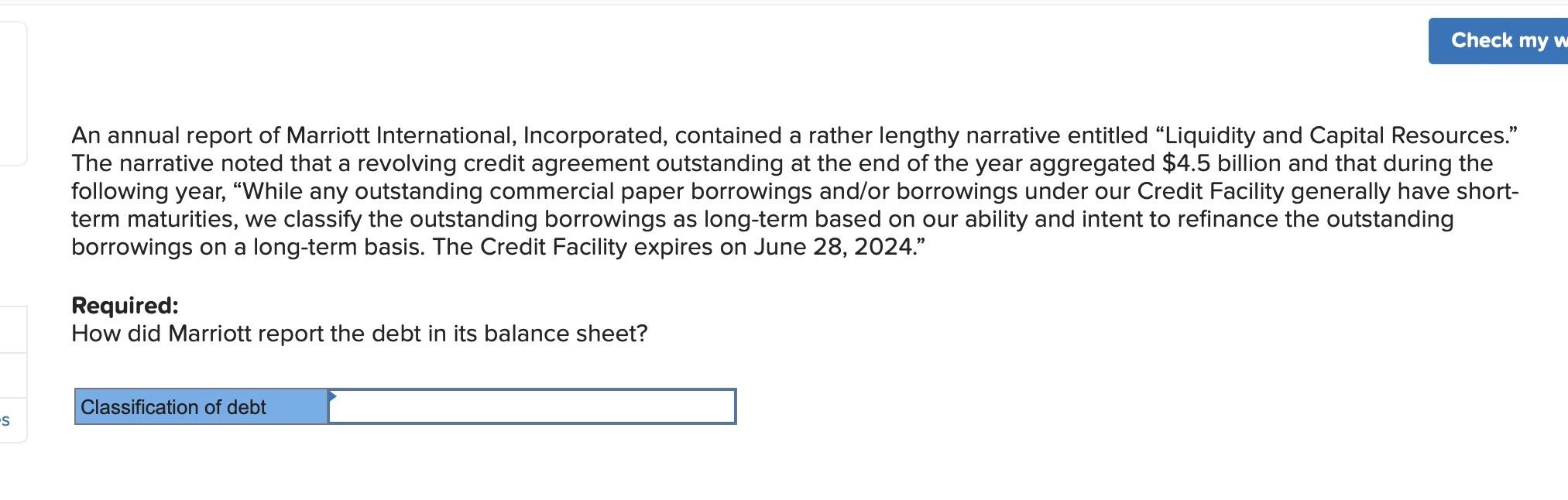Click the partially visible 's' link on the left
1568x500 pixels.
pyautogui.click(x=5, y=422)
